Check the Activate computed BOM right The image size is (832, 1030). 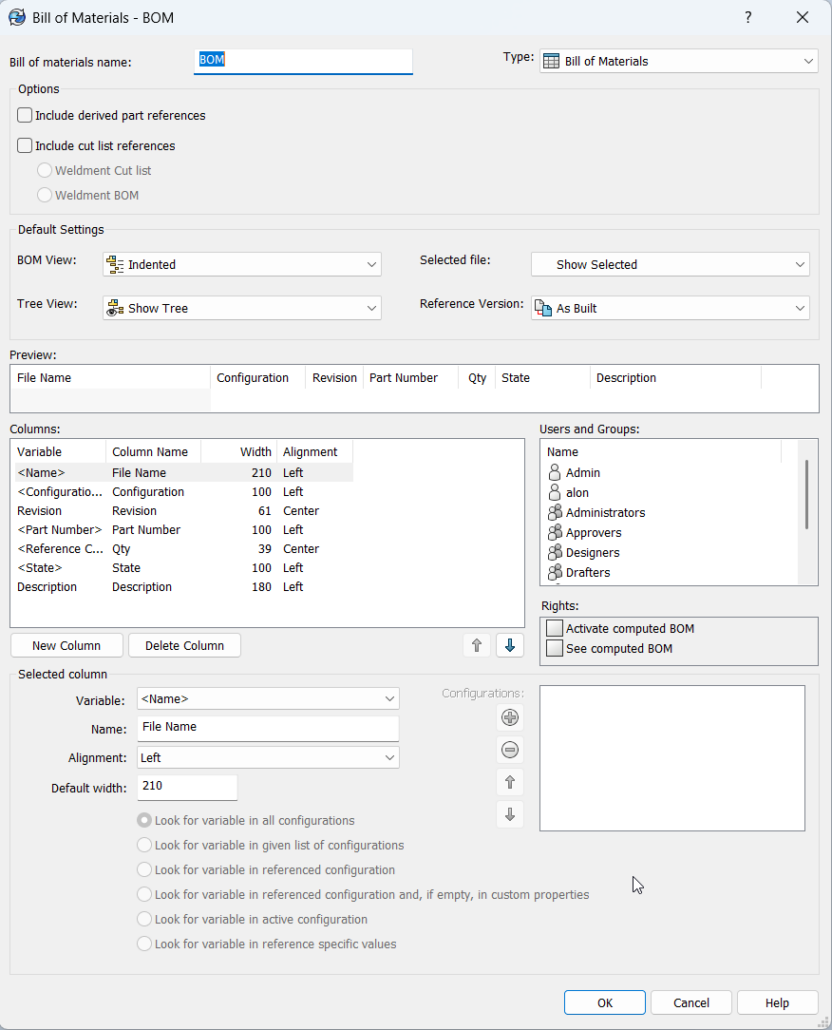(x=555, y=629)
